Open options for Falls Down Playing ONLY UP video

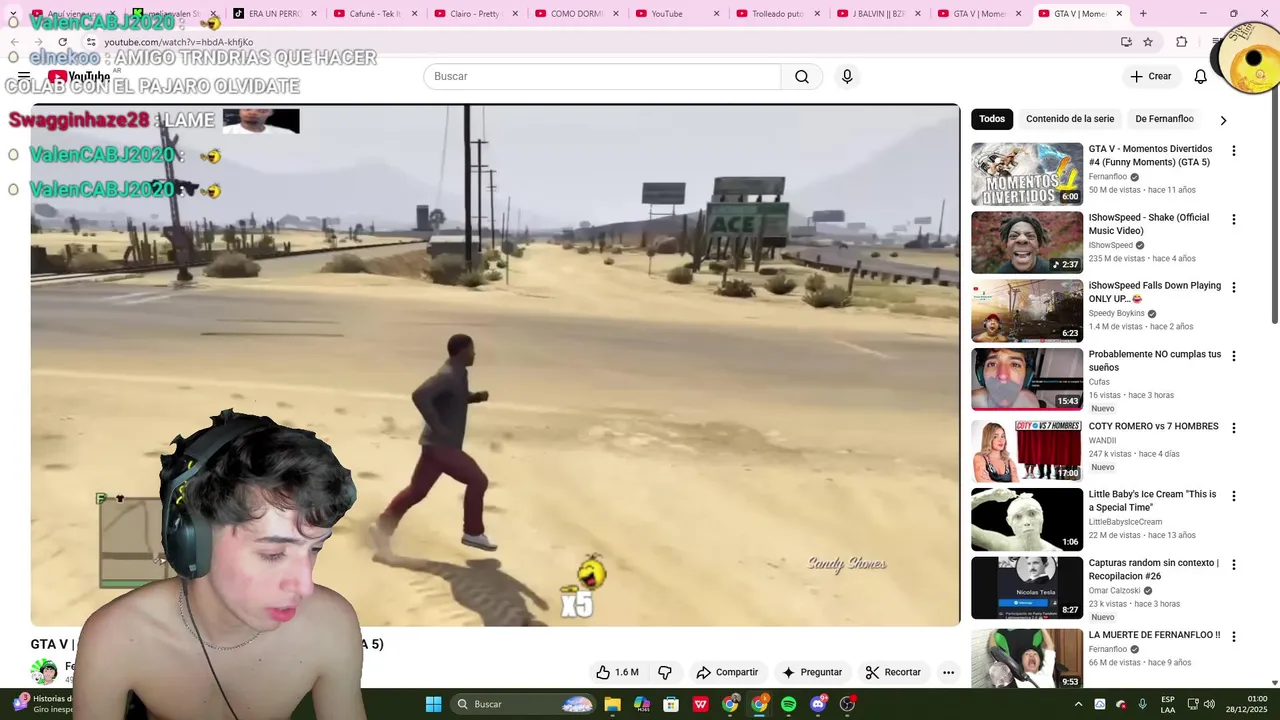[1233, 287]
